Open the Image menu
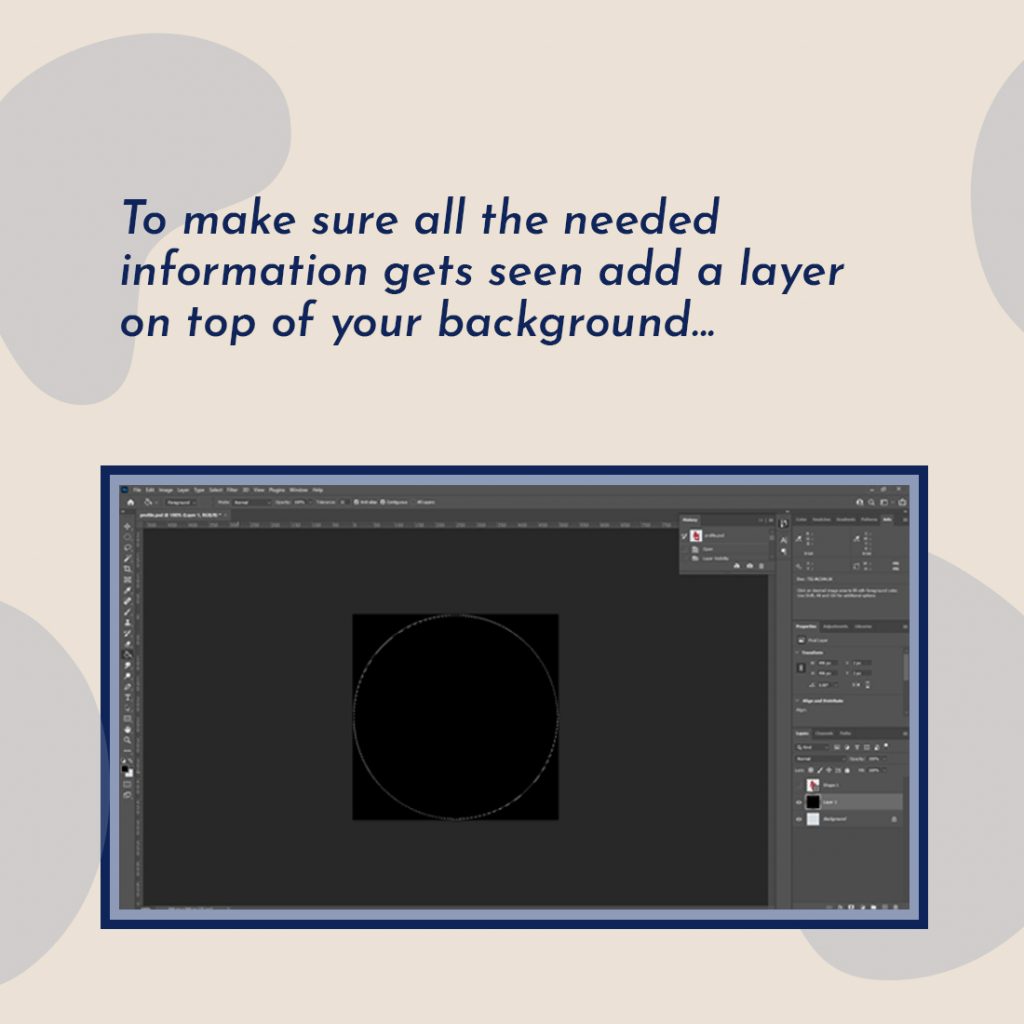This screenshot has width=1024, height=1024. (166, 490)
